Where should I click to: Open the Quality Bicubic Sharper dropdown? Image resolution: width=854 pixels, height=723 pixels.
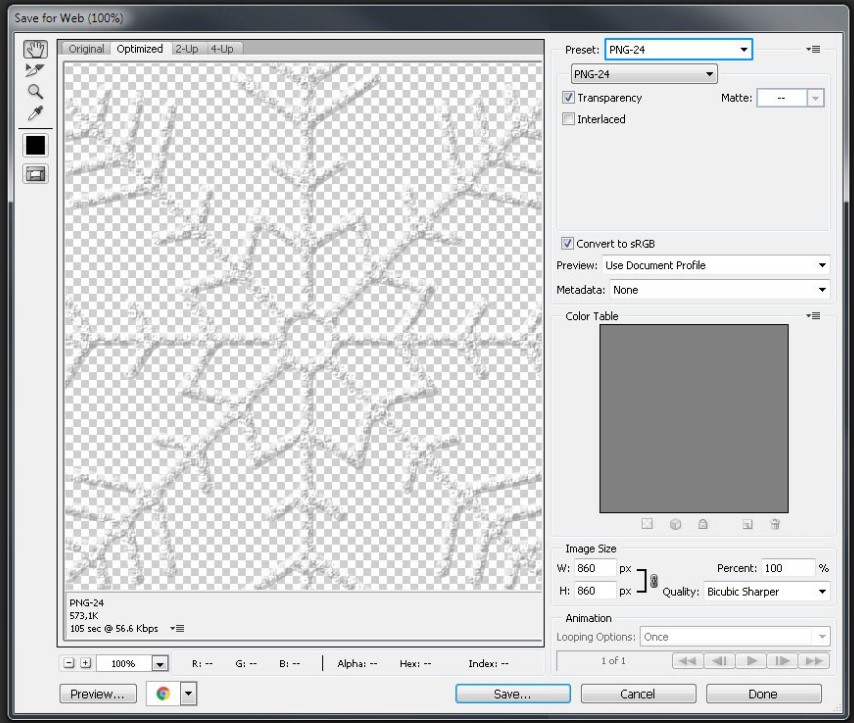click(767, 592)
